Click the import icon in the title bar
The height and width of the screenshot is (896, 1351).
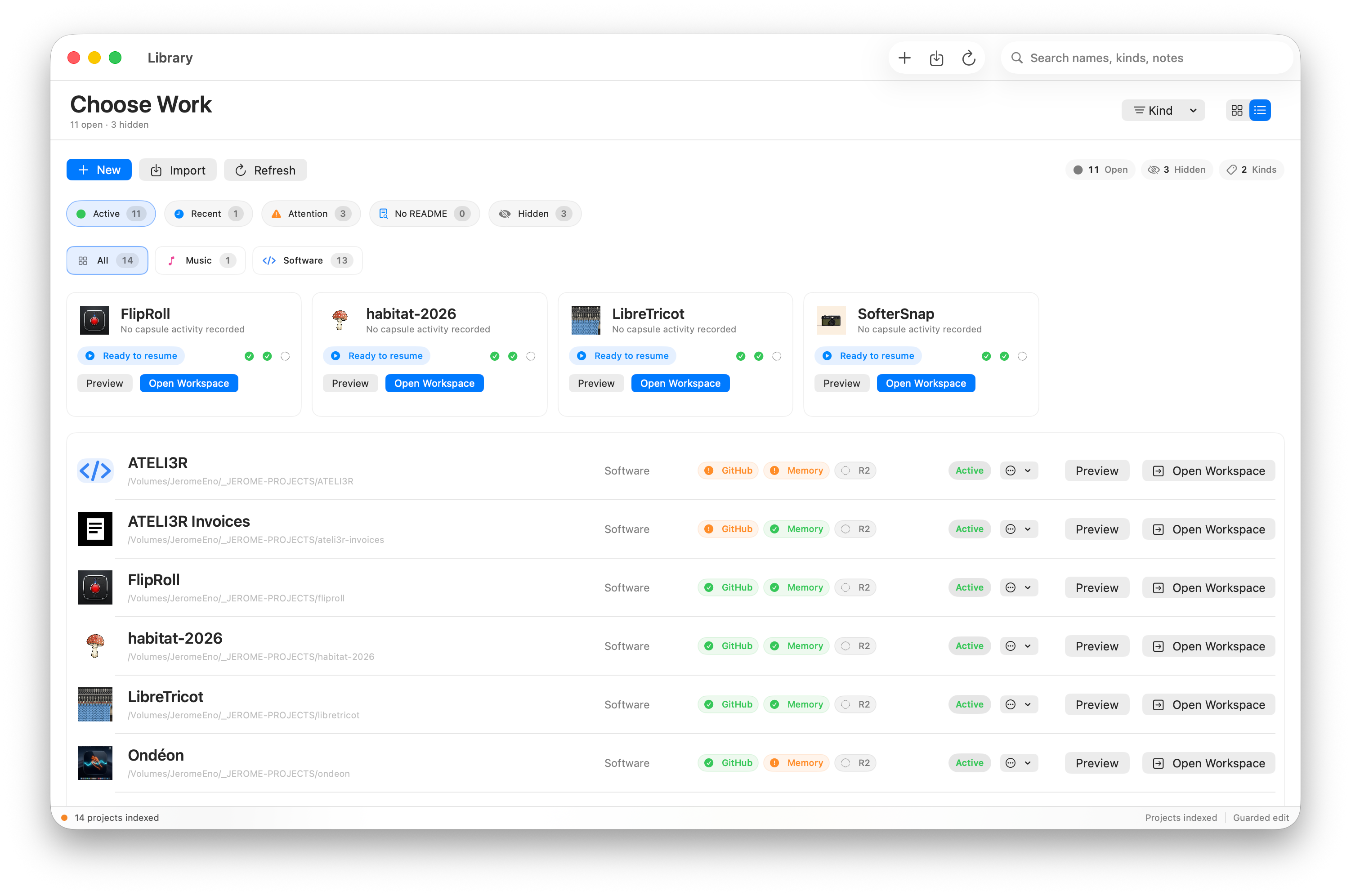click(x=936, y=58)
